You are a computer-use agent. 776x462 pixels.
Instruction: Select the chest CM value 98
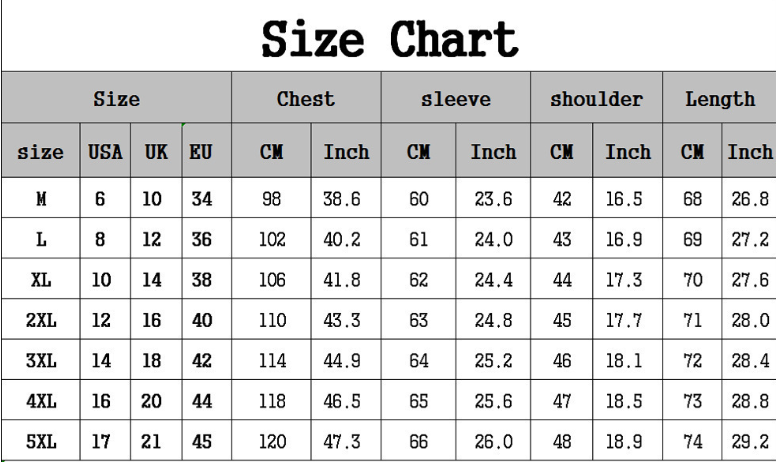click(271, 200)
